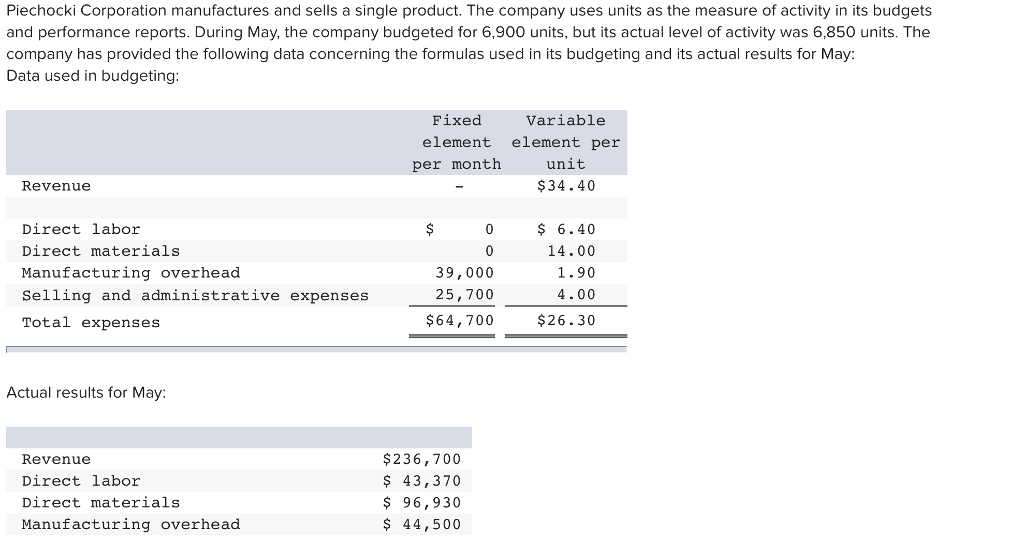Select the 4.00 selling and administrative variable rate
Screen dimensions: 1024x554
(575, 295)
